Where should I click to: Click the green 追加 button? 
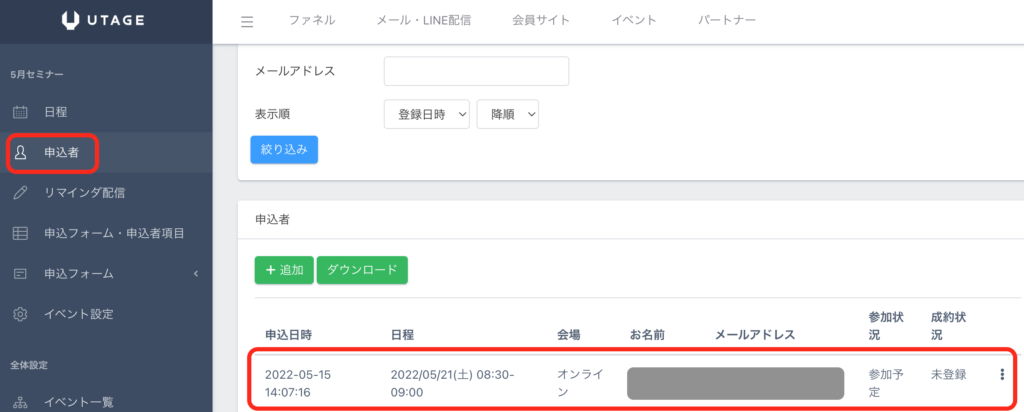coord(284,270)
